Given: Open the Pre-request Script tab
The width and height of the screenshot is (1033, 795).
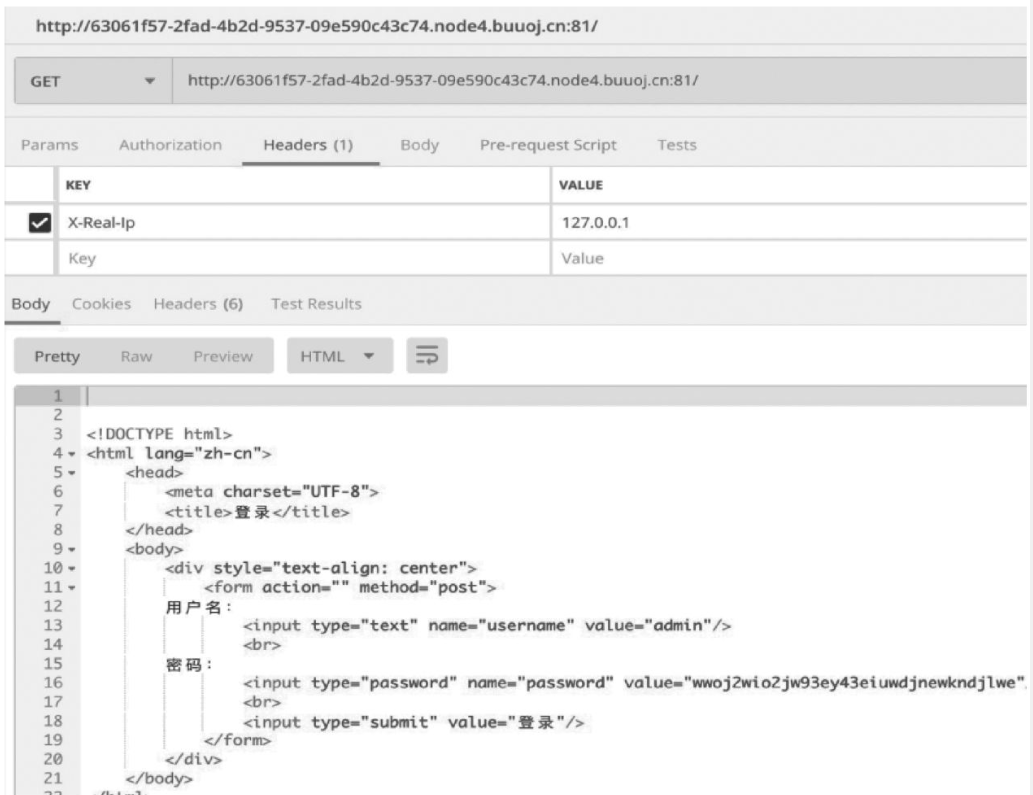Looking at the screenshot, I should tap(548, 145).
